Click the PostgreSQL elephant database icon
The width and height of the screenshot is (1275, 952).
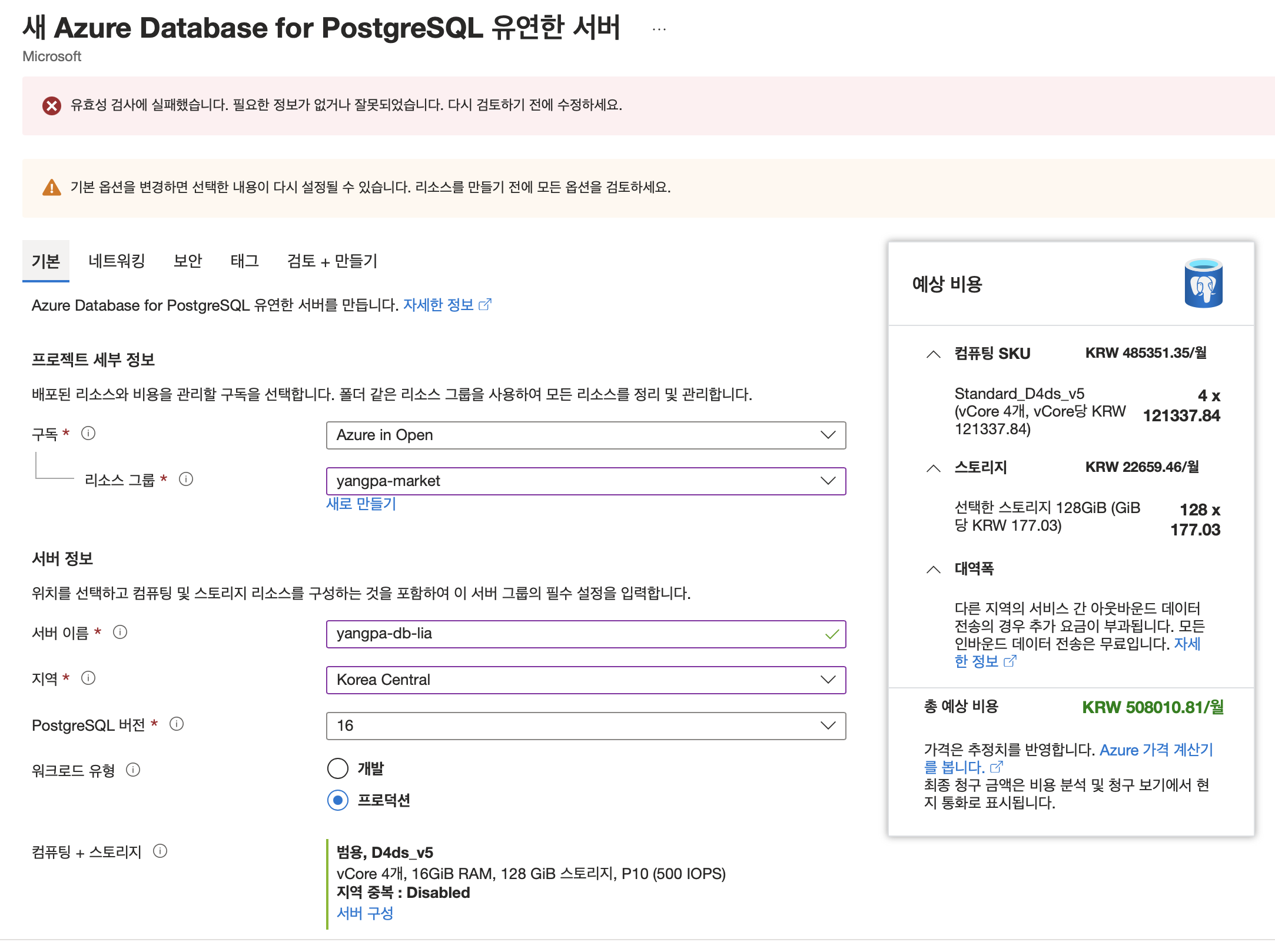(1203, 283)
